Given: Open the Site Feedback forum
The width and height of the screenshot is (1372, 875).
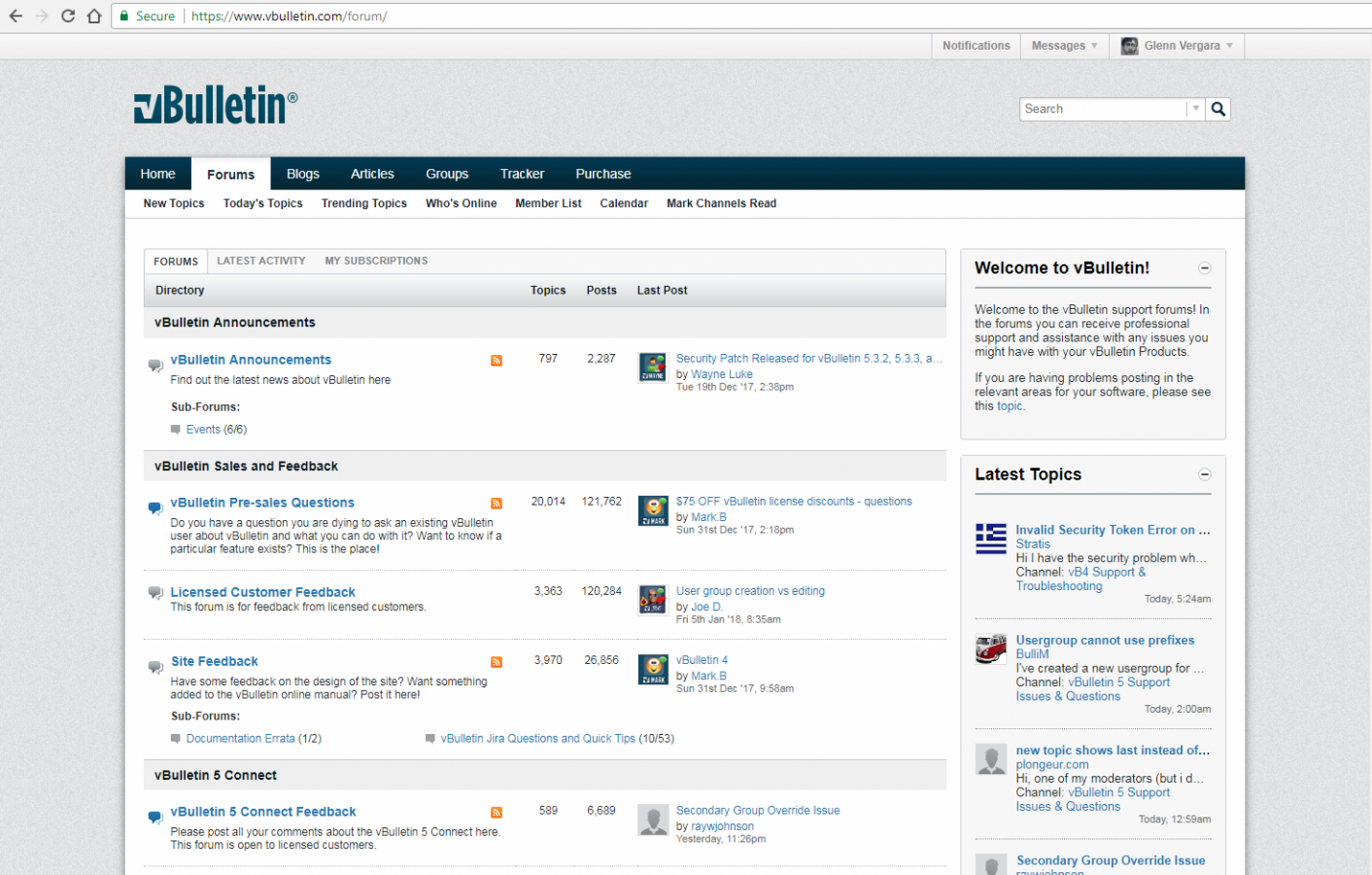Looking at the screenshot, I should click(x=215, y=661).
